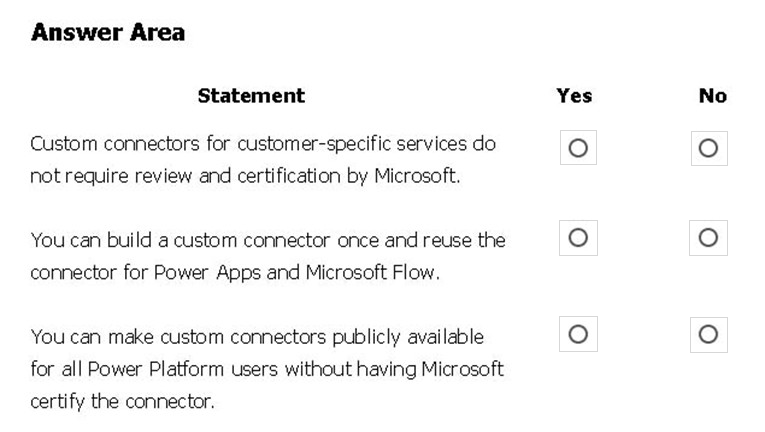Click the line beginning 'Custom connectors for customer-specific'
The width and height of the screenshot is (765, 432).
pos(263,144)
